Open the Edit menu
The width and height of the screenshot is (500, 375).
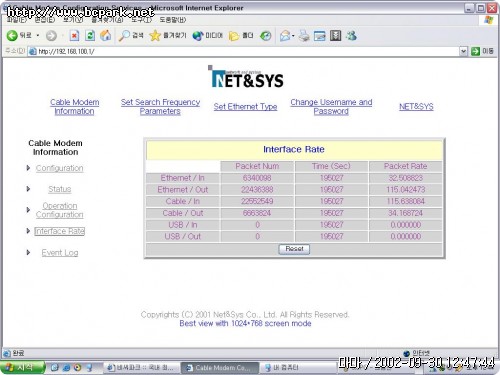coord(45,20)
